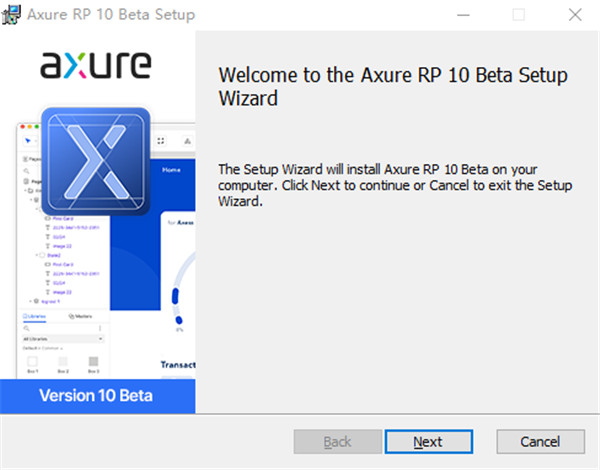Cancel the Axure RP 10 setup
The width and height of the screenshot is (600, 470).
point(540,442)
